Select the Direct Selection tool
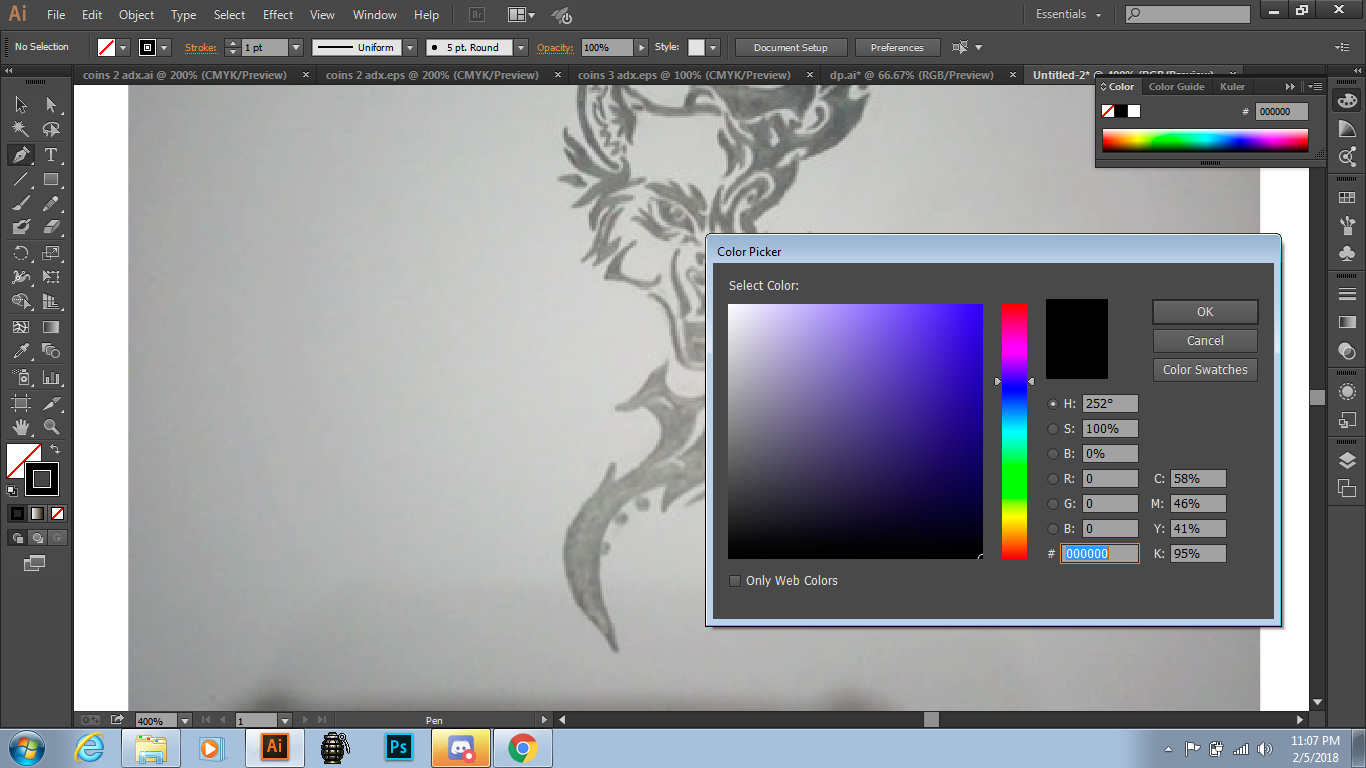 point(51,104)
